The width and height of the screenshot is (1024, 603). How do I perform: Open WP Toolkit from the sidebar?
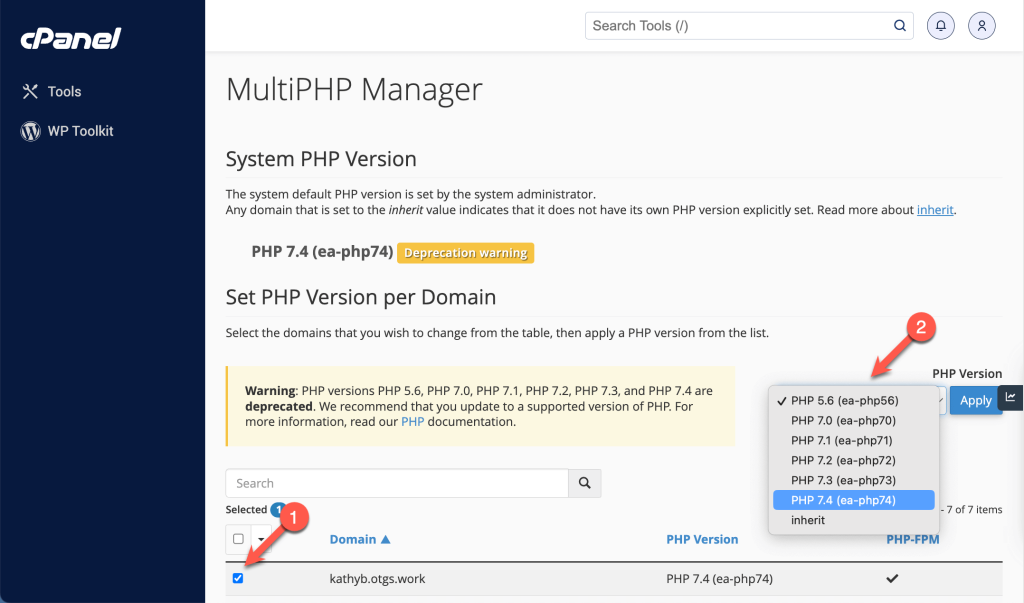click(x=80, y=131)
